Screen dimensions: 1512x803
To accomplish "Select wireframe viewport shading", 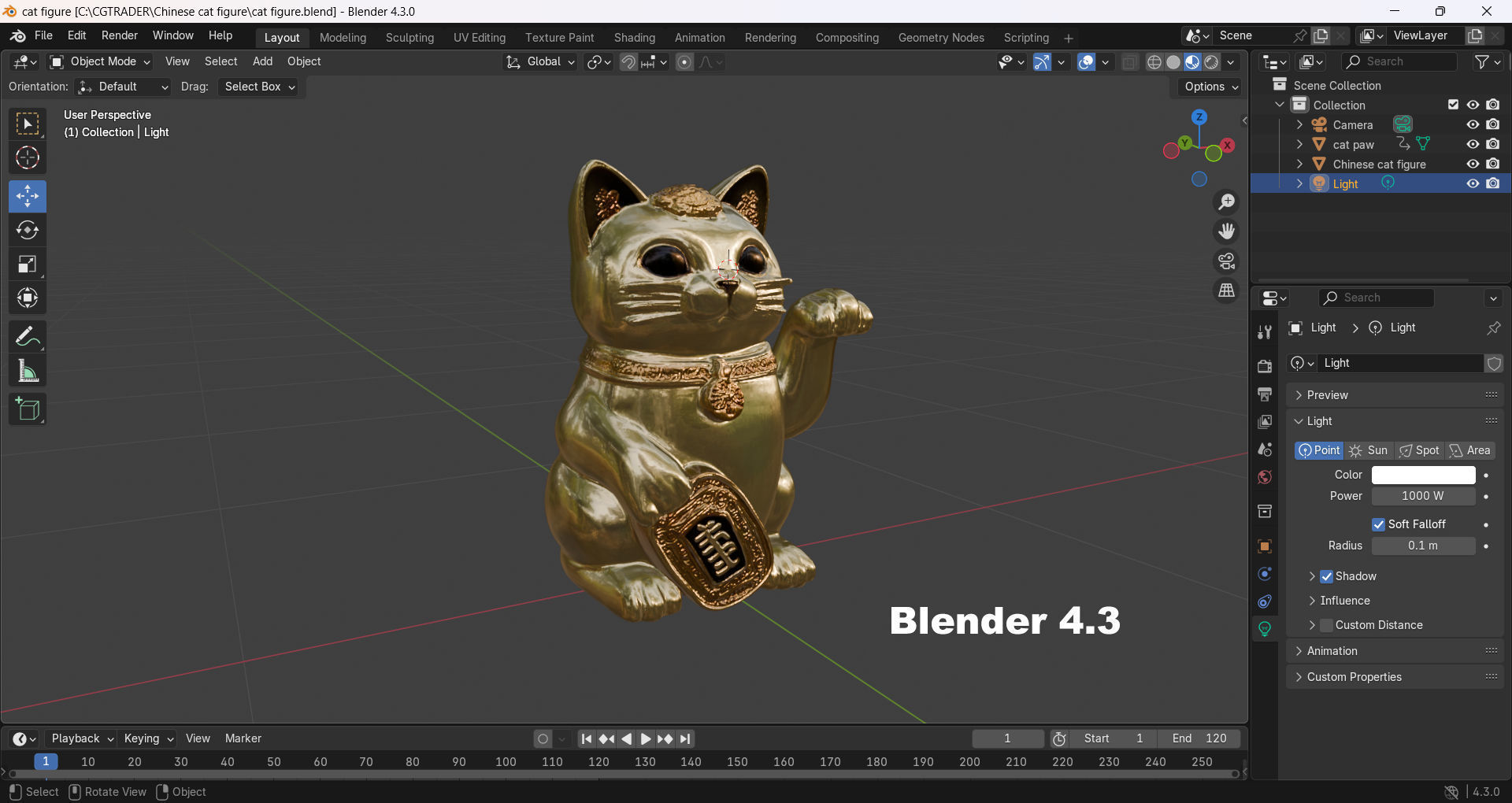I will point(1154,62).
